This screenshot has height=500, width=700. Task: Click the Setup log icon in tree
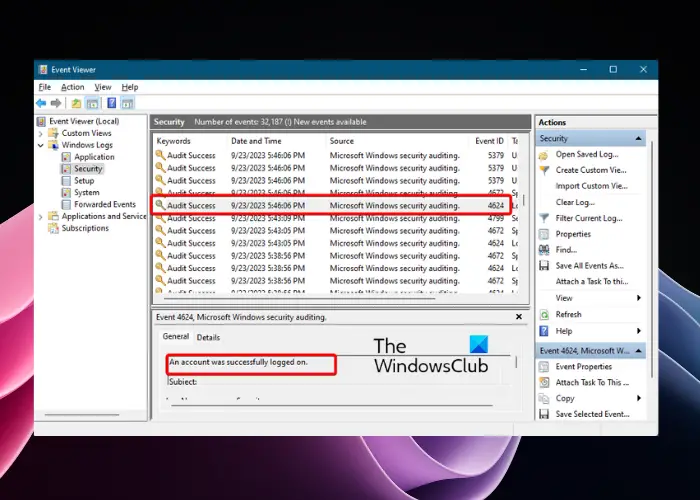[x=66, y=181]
